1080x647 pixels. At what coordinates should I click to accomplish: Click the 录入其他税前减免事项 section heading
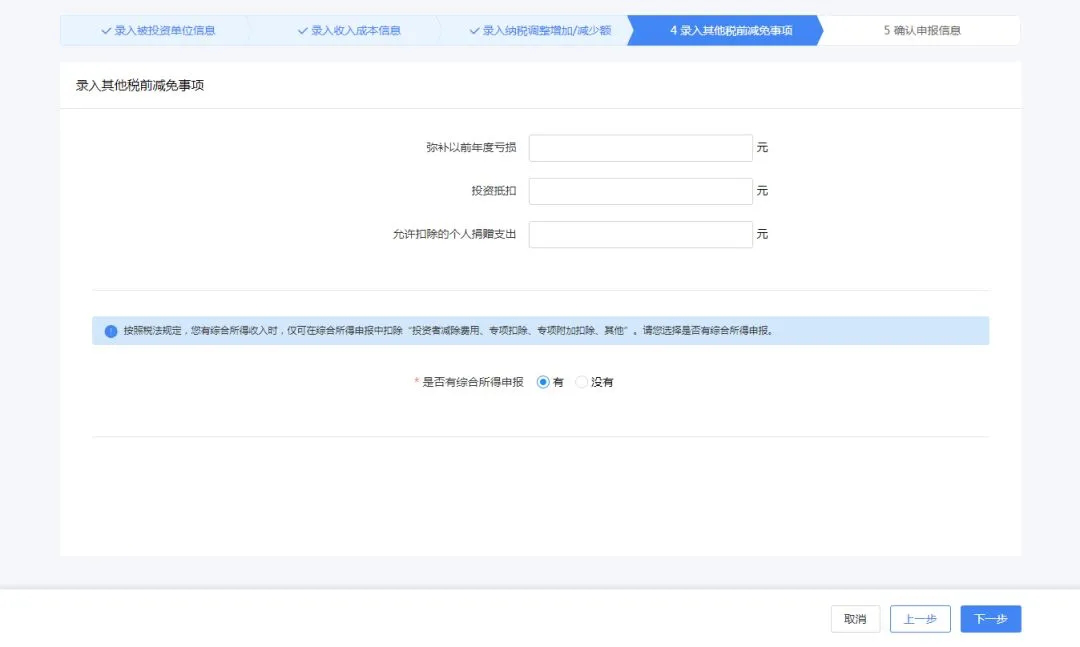[x=140, y=85]
